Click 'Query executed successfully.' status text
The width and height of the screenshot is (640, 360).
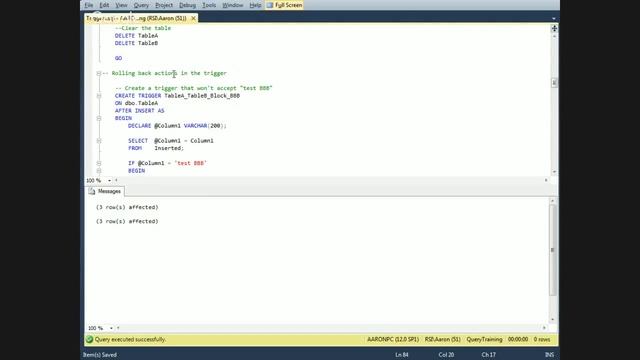130,340
